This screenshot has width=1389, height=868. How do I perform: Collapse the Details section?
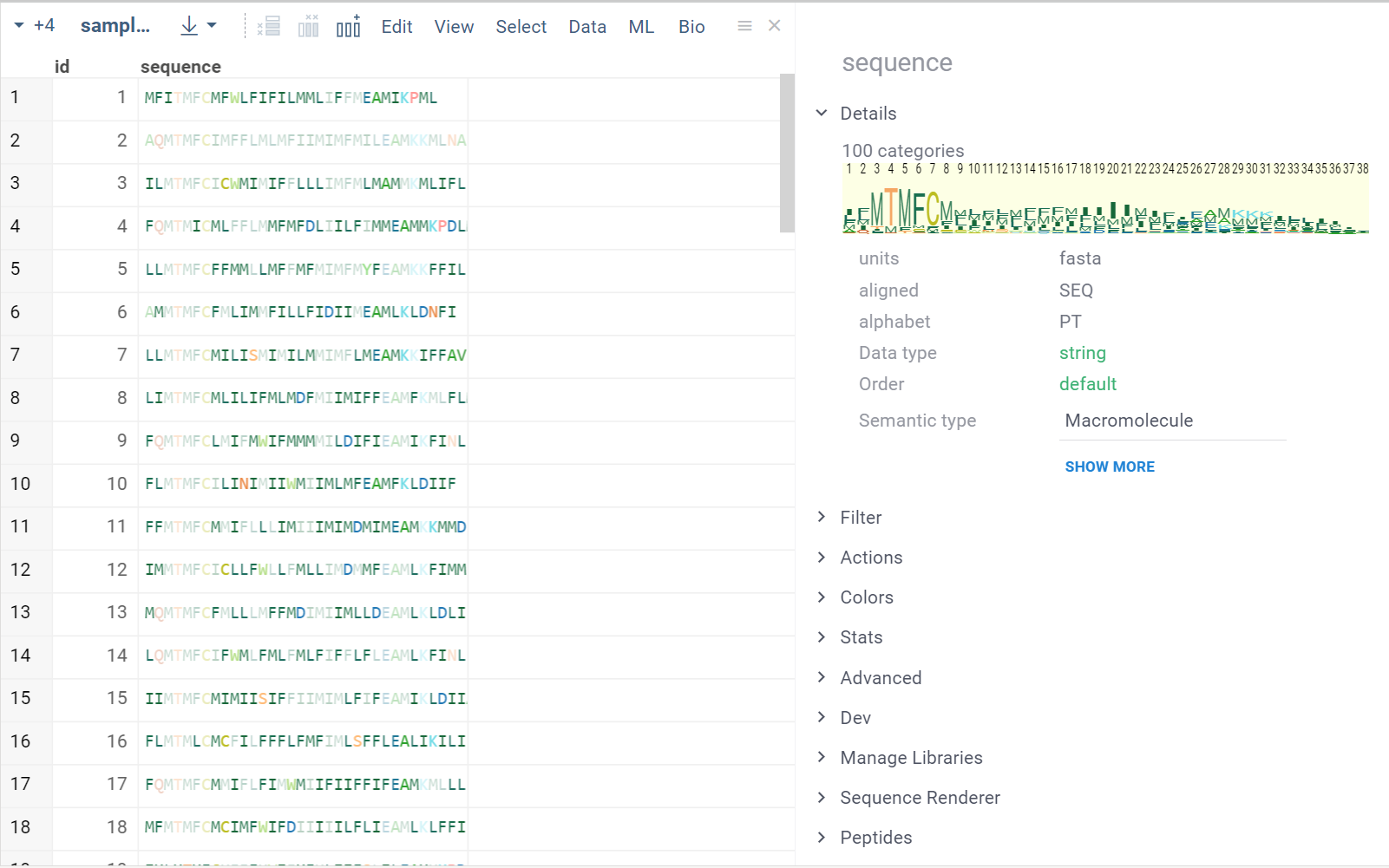pyautogui.click(x=822, y=114)
